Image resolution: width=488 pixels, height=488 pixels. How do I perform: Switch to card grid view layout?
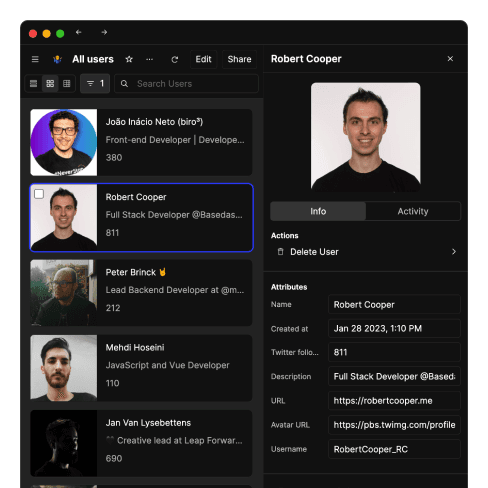tap(50, 83)
